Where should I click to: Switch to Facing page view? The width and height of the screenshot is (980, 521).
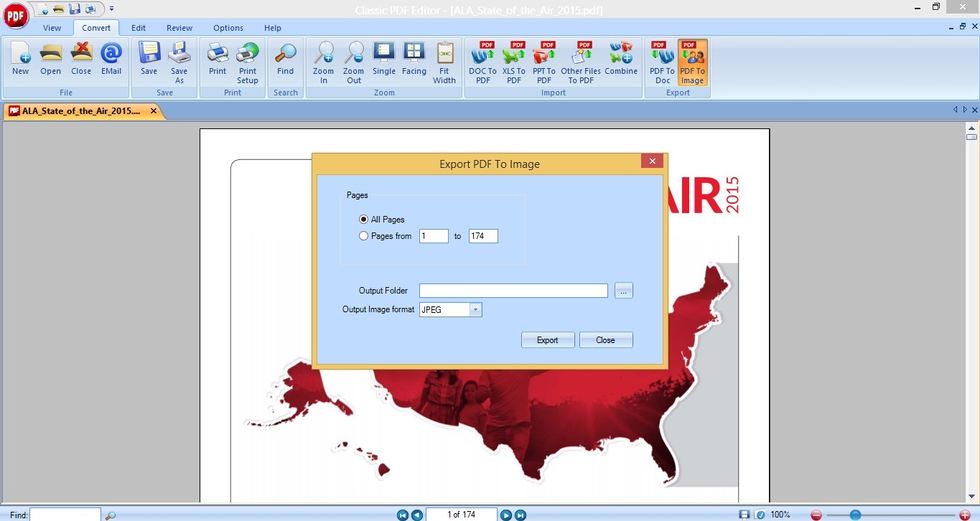pos(414,58)
